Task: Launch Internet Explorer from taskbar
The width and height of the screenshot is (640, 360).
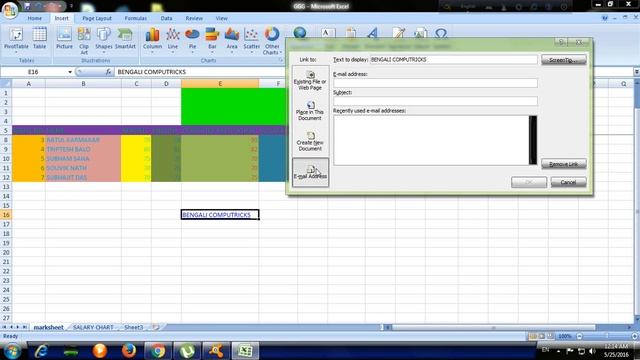Action: tap(41, 351)
